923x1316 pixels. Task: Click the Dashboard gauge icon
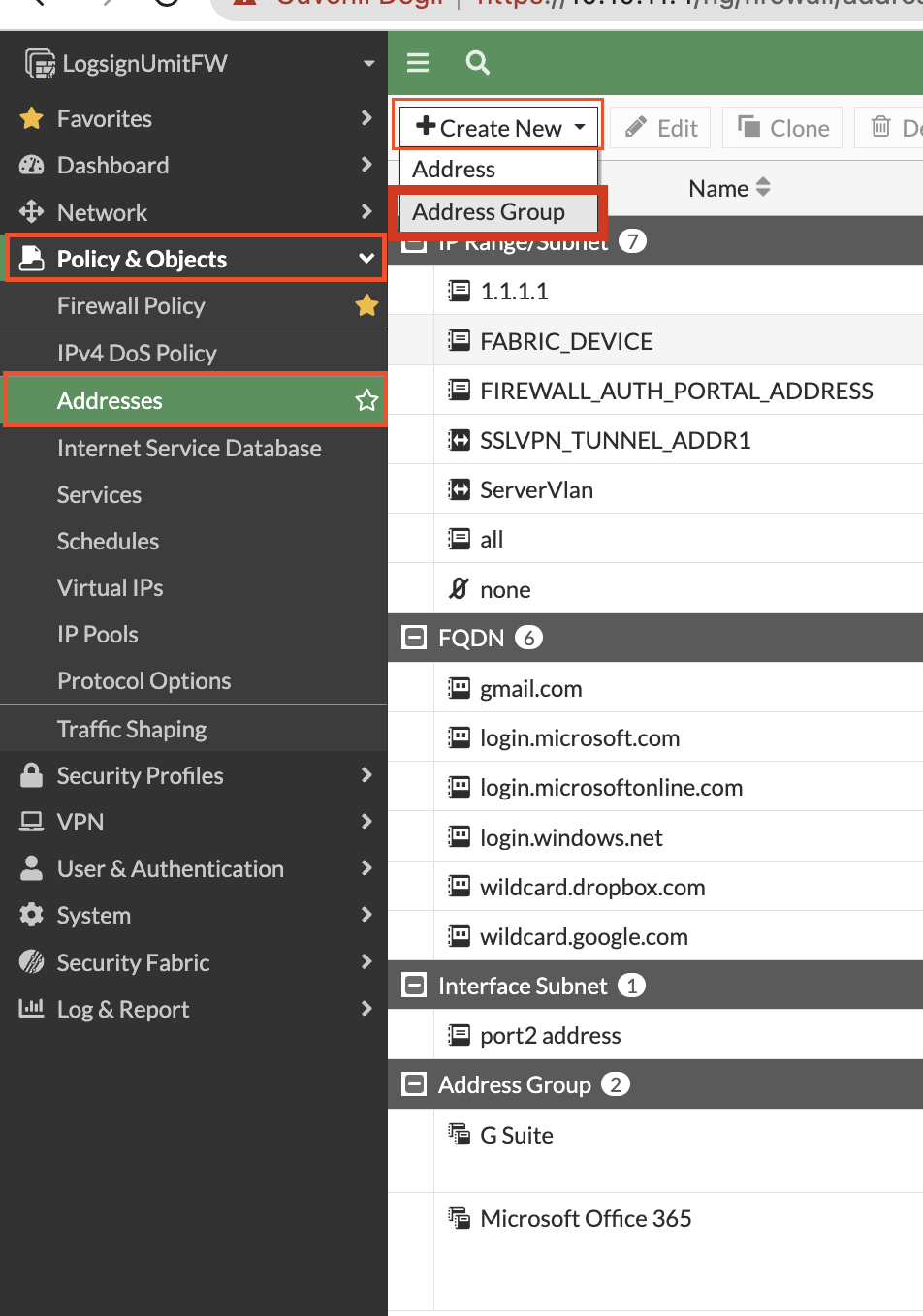pos(32,165)
